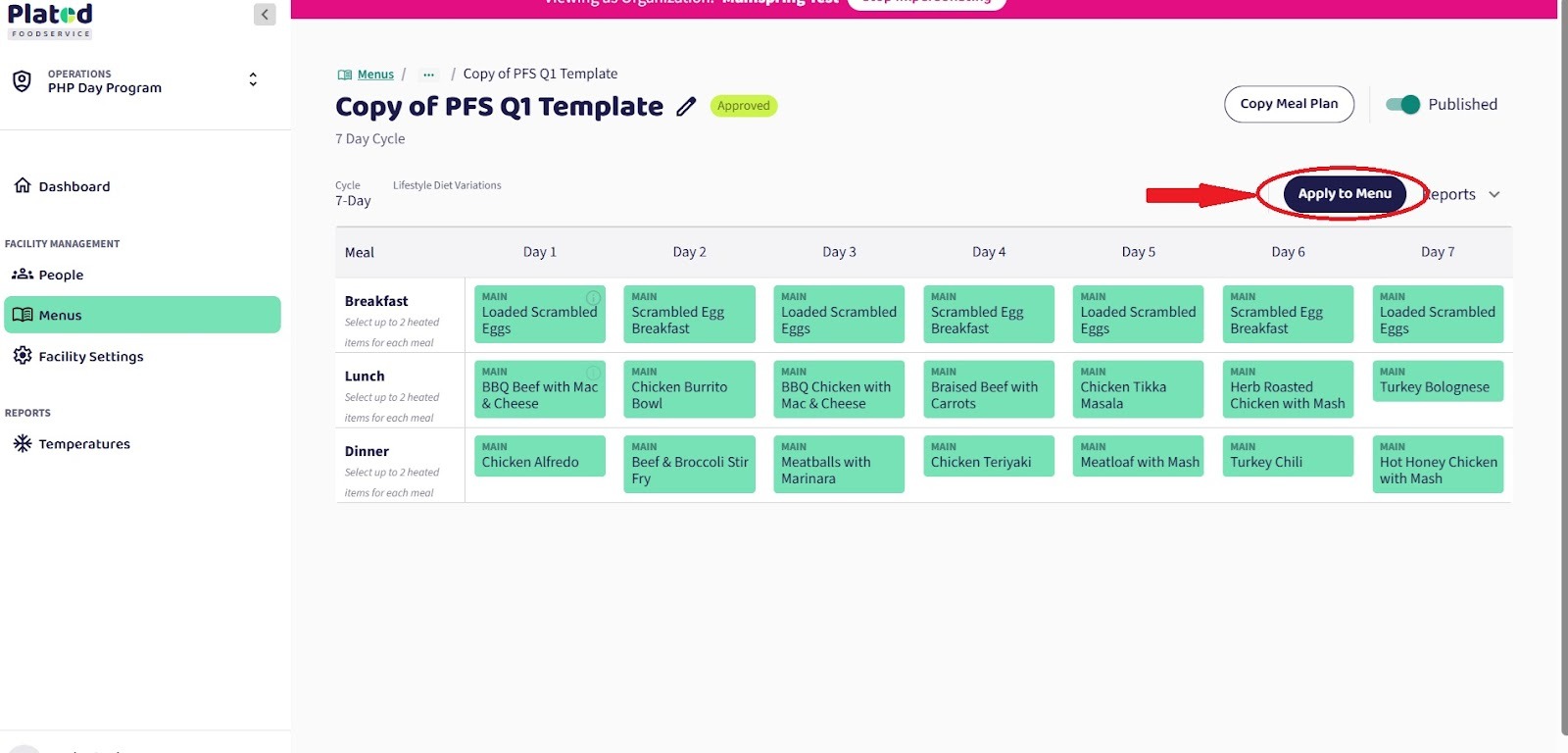The width and height of the screenshot is (1568, 753).
Task: Follow the Menus breadcrumb link
Action: (x=375, y=75)
